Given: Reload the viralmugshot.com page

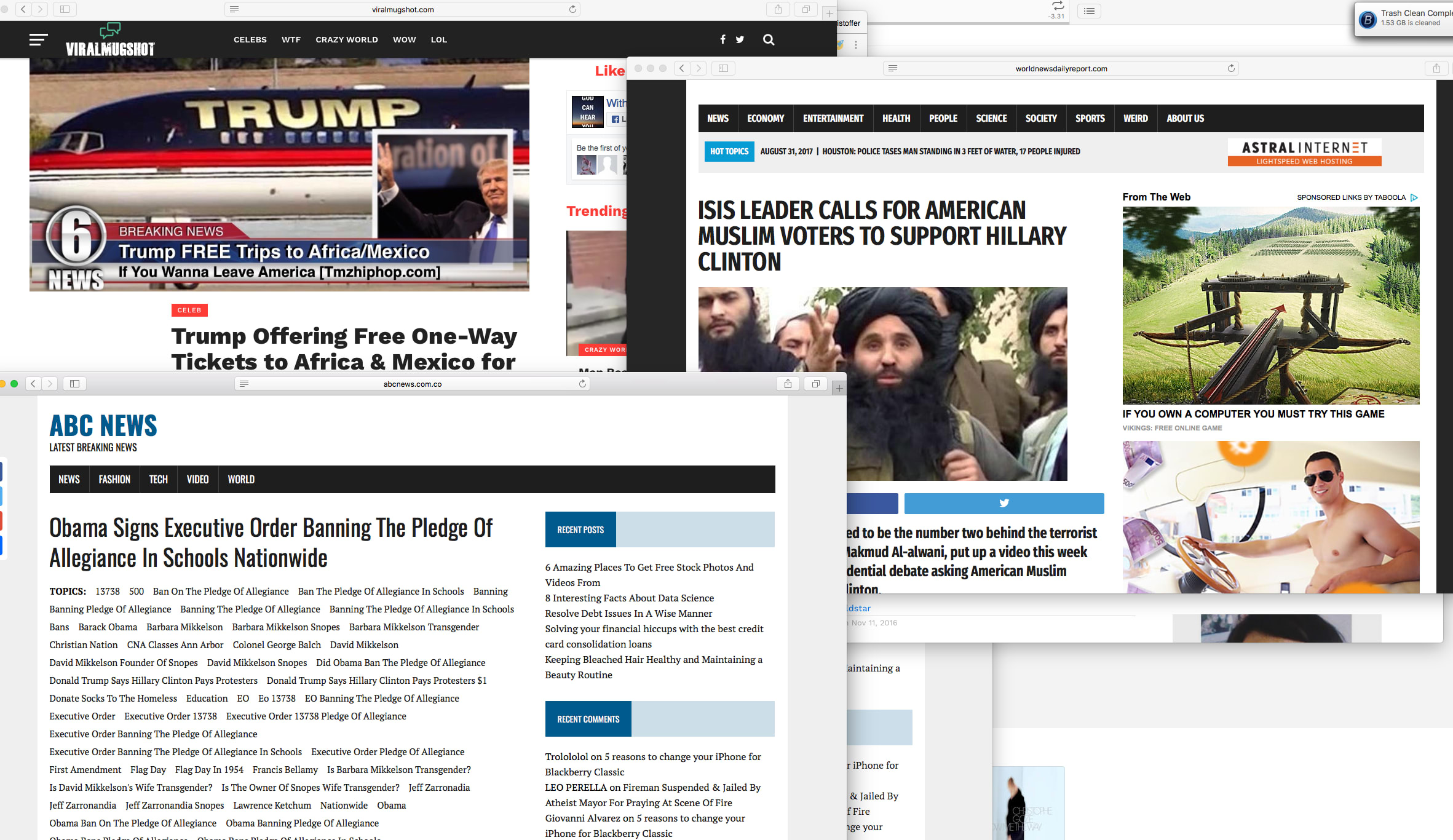Looking at the screenshot, I should coord(572,9).
